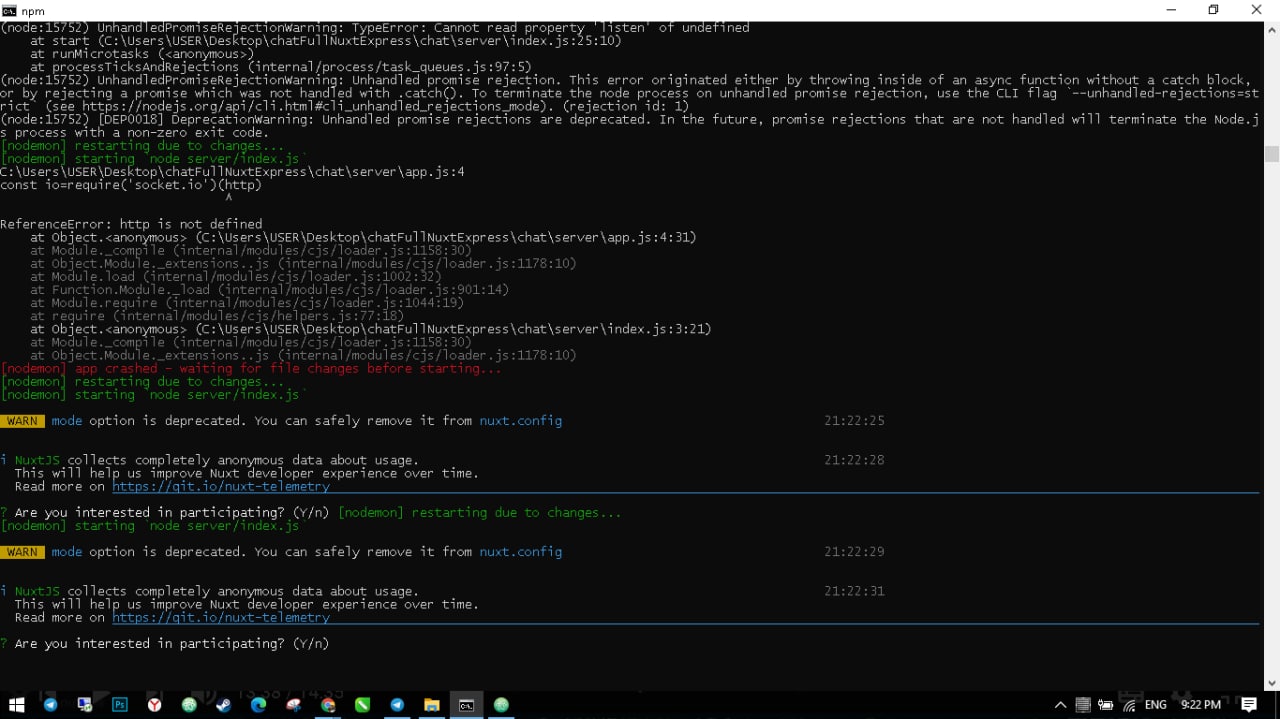Click the 'at processTicksAndRejections' stack line
Viewport: 1280px width, 719px height.
(x=280, y=67)
